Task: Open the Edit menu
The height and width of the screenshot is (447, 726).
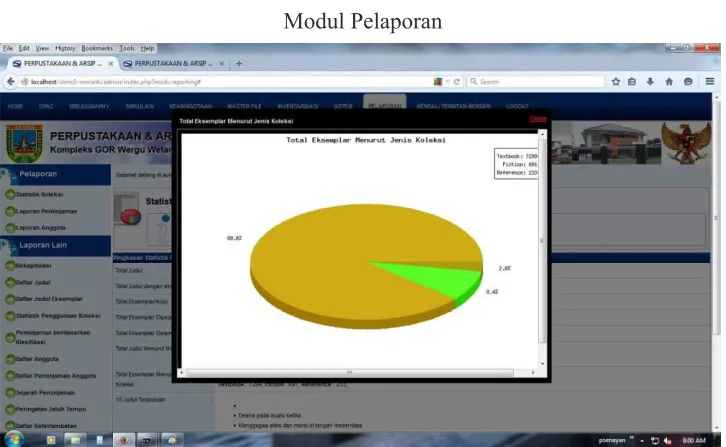Action: point(24,48)
